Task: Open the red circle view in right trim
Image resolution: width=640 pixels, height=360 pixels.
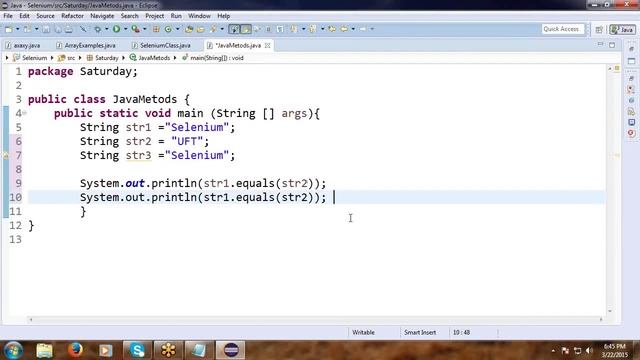Action: [x=631, y=133]
